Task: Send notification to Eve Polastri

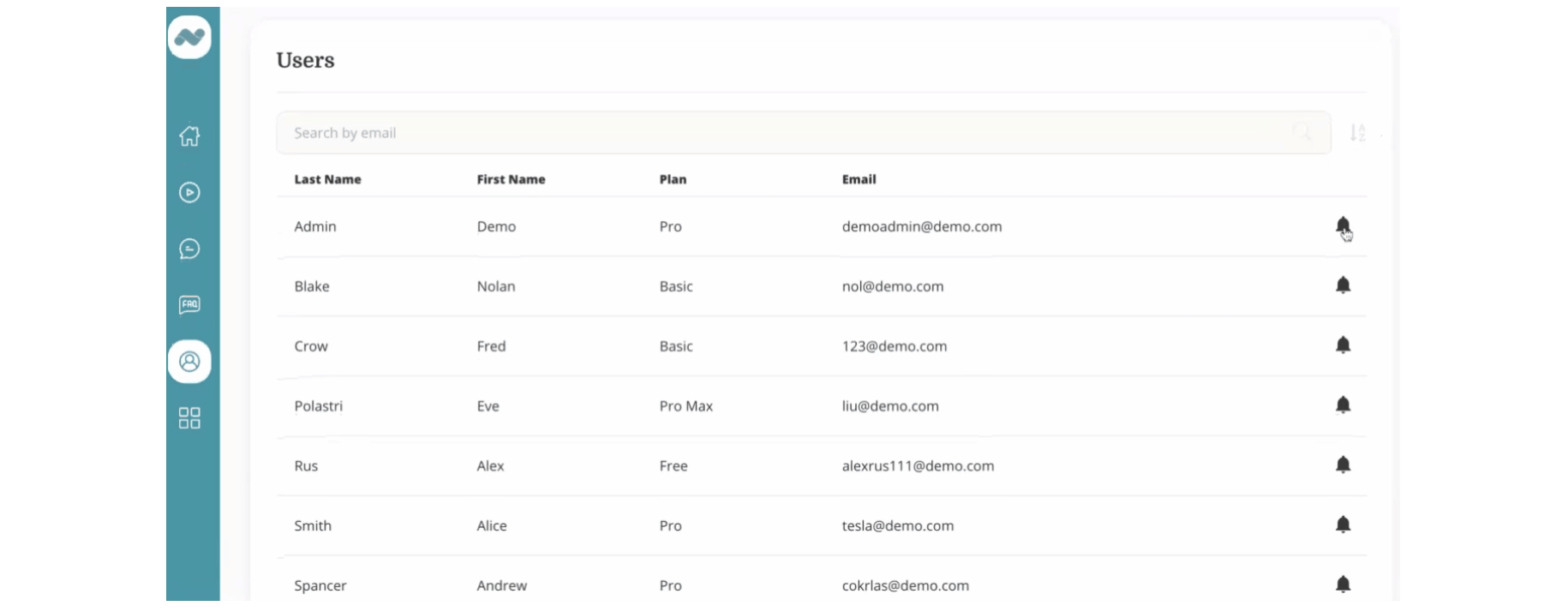Action: pos(1343,405)
